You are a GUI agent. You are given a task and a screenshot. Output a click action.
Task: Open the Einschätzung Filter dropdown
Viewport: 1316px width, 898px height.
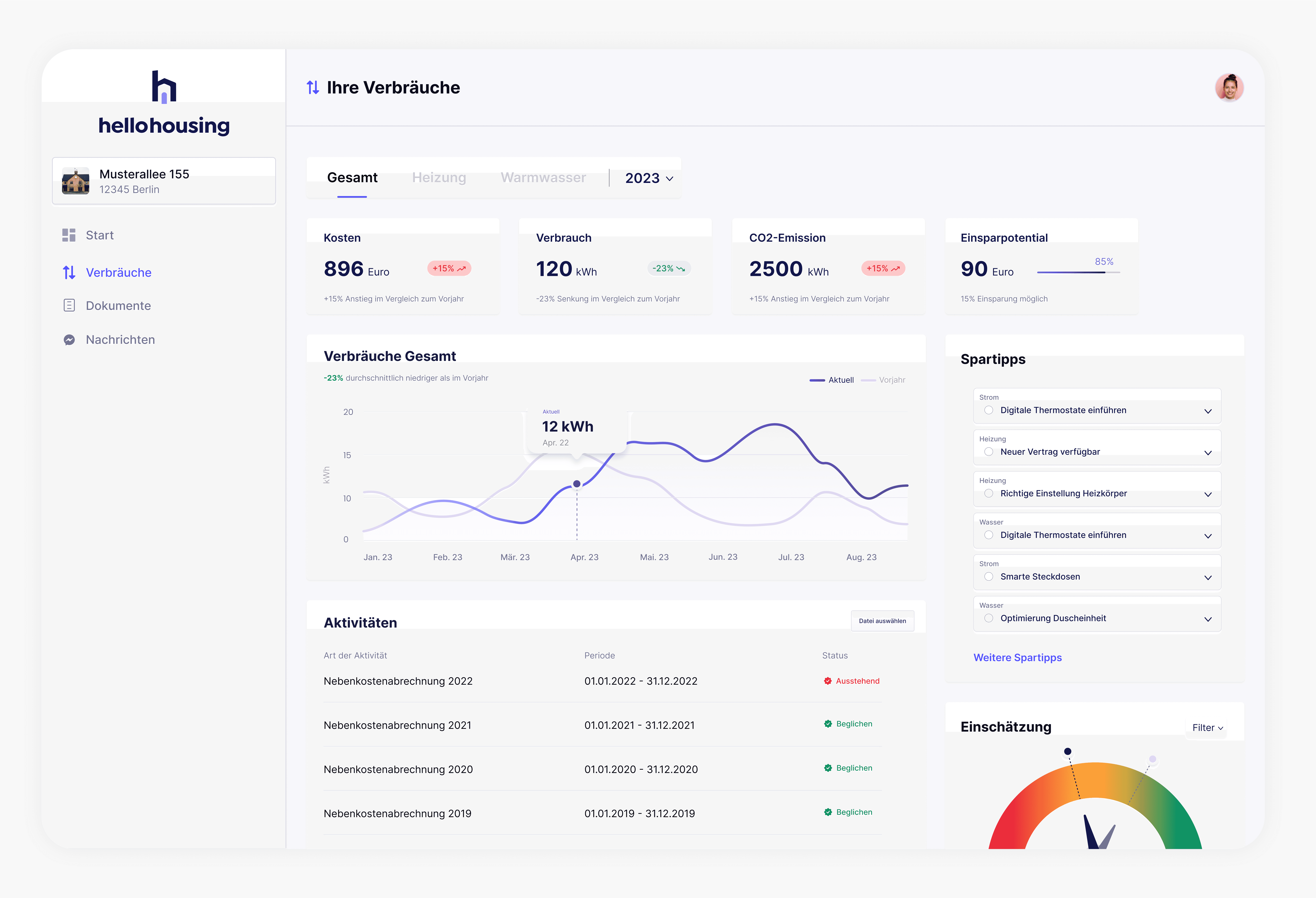tap(1207, 728)
